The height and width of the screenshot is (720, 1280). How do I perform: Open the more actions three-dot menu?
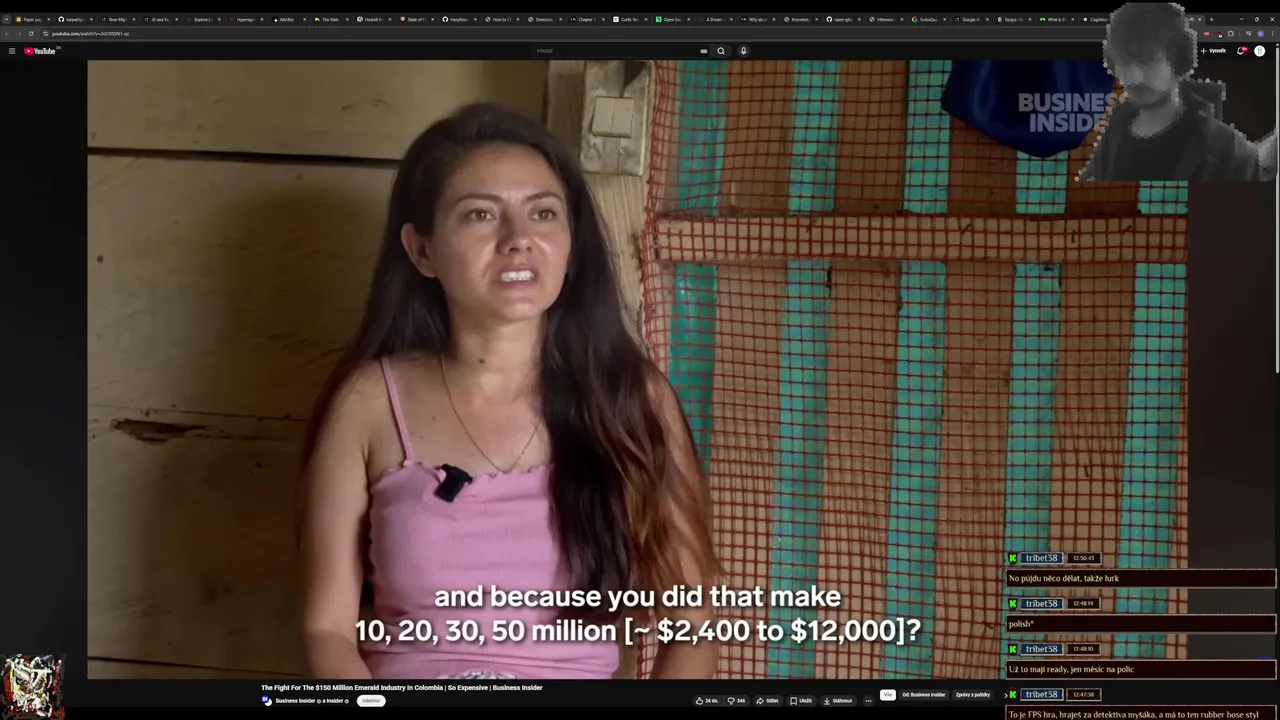click(x=868, y=701)
